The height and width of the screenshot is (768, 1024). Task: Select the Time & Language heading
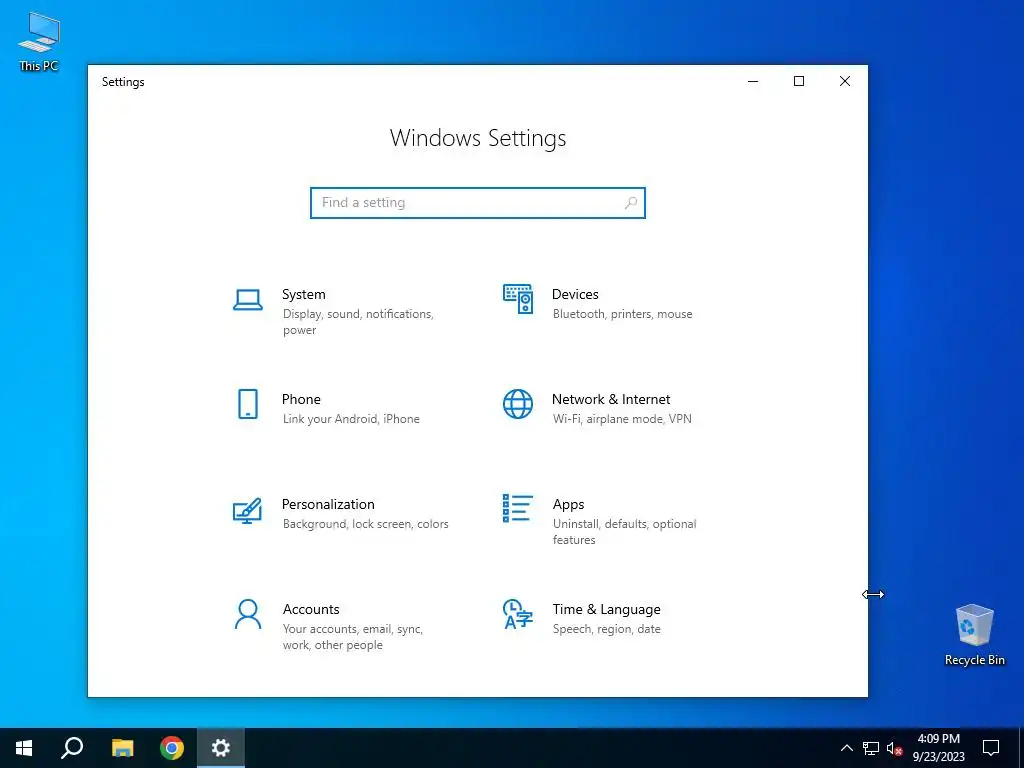(607, 610)
